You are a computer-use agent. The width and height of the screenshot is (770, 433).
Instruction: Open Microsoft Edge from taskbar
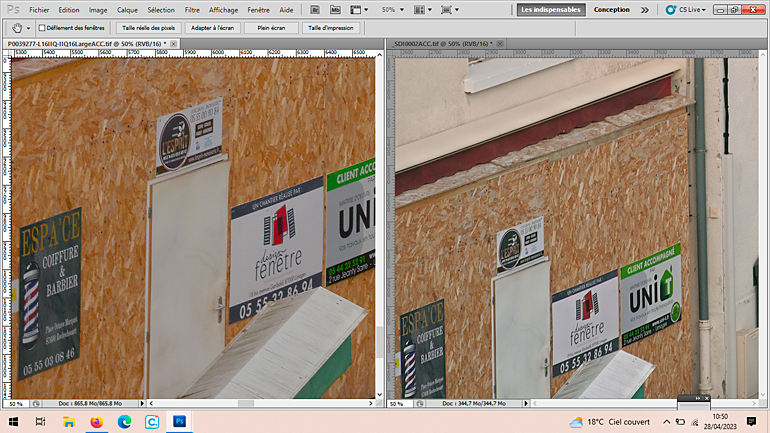(x=124, y=422)
